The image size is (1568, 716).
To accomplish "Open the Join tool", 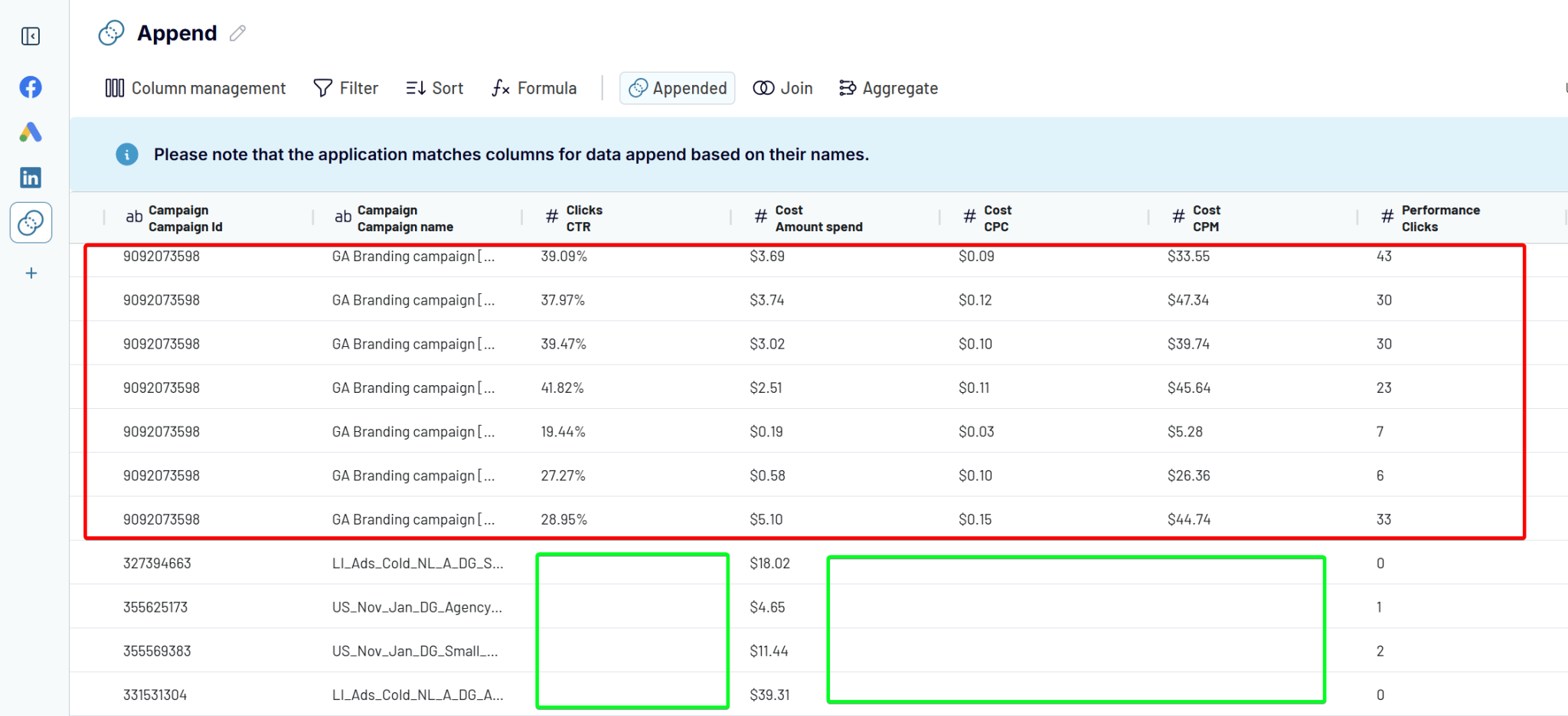I will coord(782,87).
